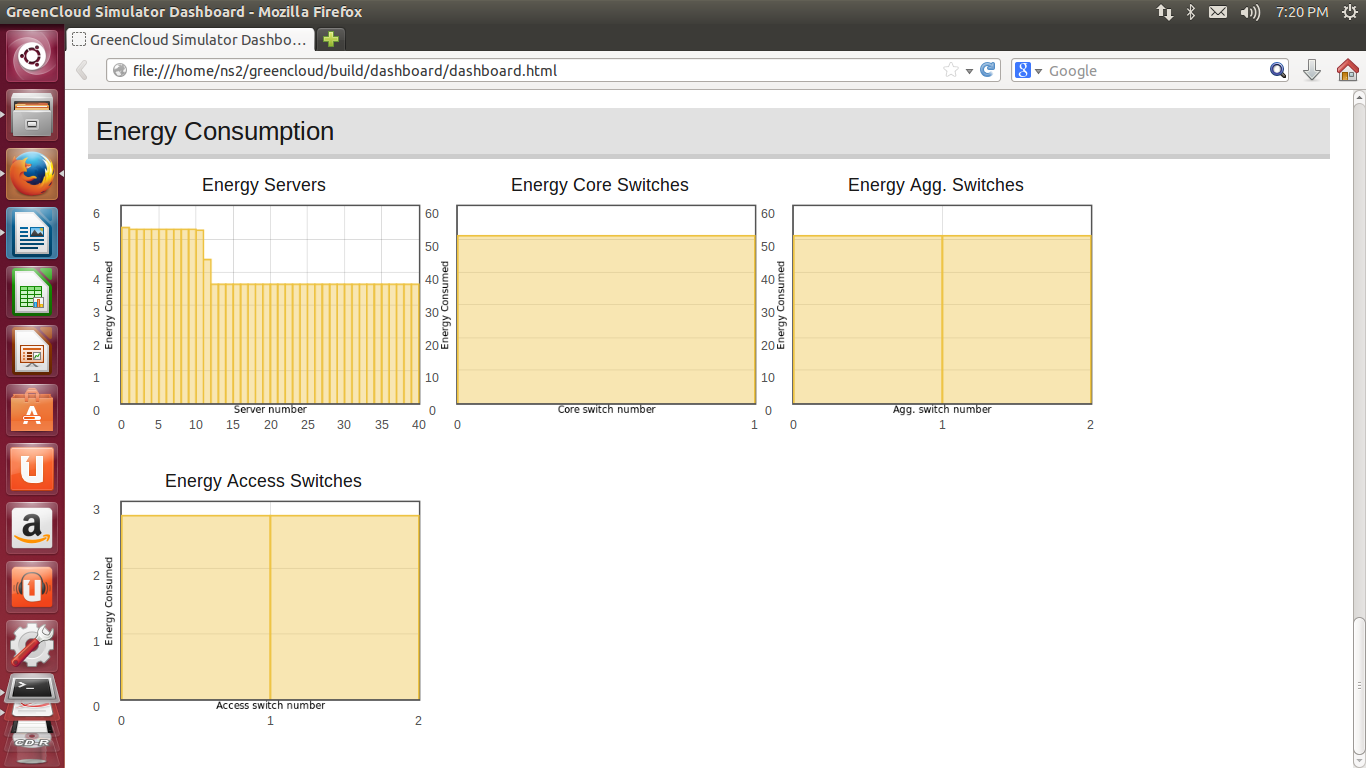Viewport: 1366px width, 768px height.
Task: Click the 'Core switch number' axis label
Action: coord(606,409)
